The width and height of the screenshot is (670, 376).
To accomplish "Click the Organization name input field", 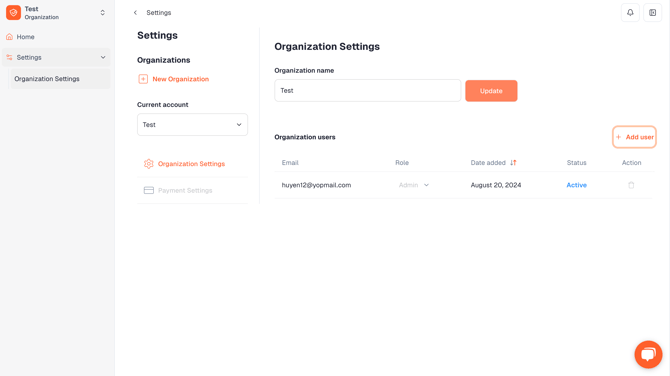I will (x=367, y=91).
